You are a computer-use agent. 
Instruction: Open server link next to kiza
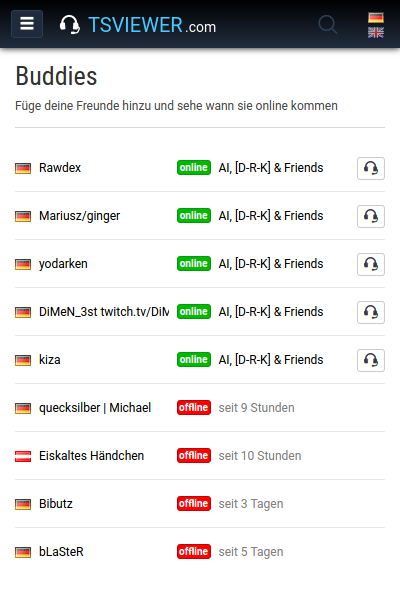271,360
